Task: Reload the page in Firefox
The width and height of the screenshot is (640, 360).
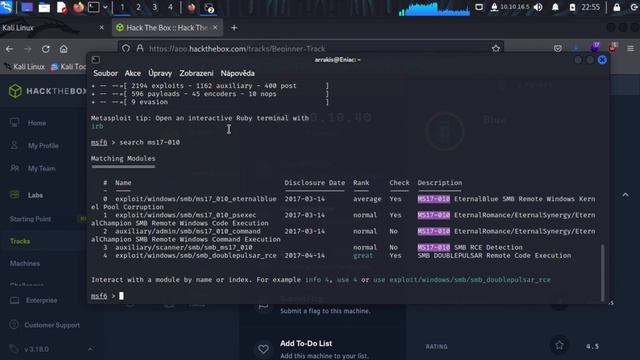Action: [46, 49]
